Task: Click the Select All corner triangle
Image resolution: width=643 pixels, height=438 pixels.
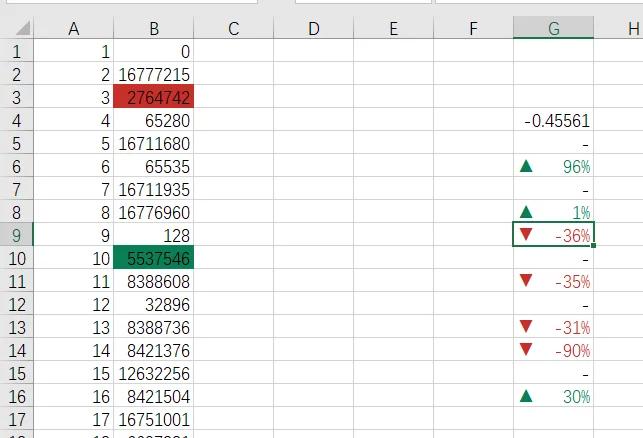Action: [x=23, y=28]
